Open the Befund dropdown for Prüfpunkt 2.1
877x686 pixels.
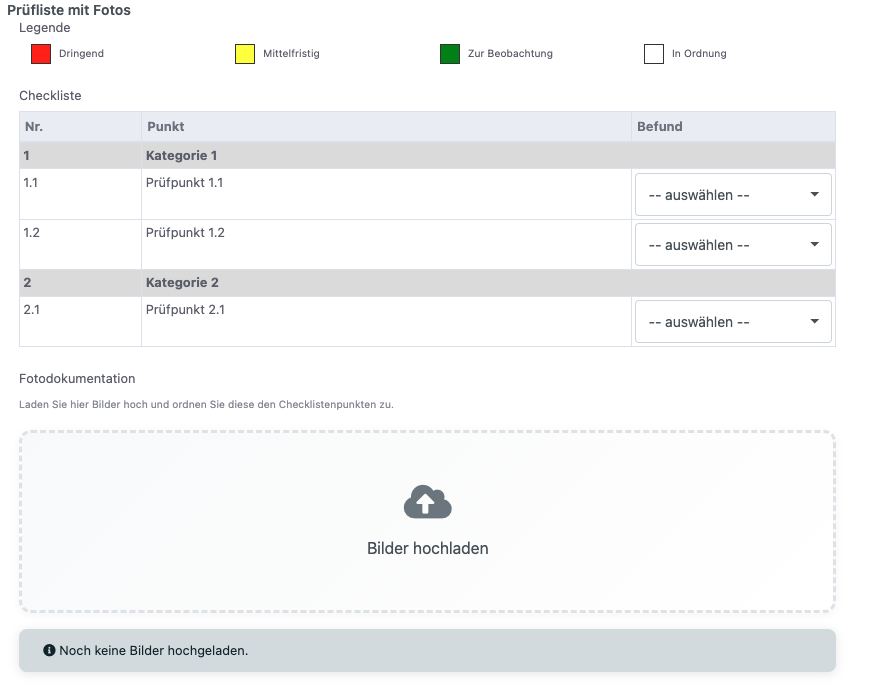(733, 321)
